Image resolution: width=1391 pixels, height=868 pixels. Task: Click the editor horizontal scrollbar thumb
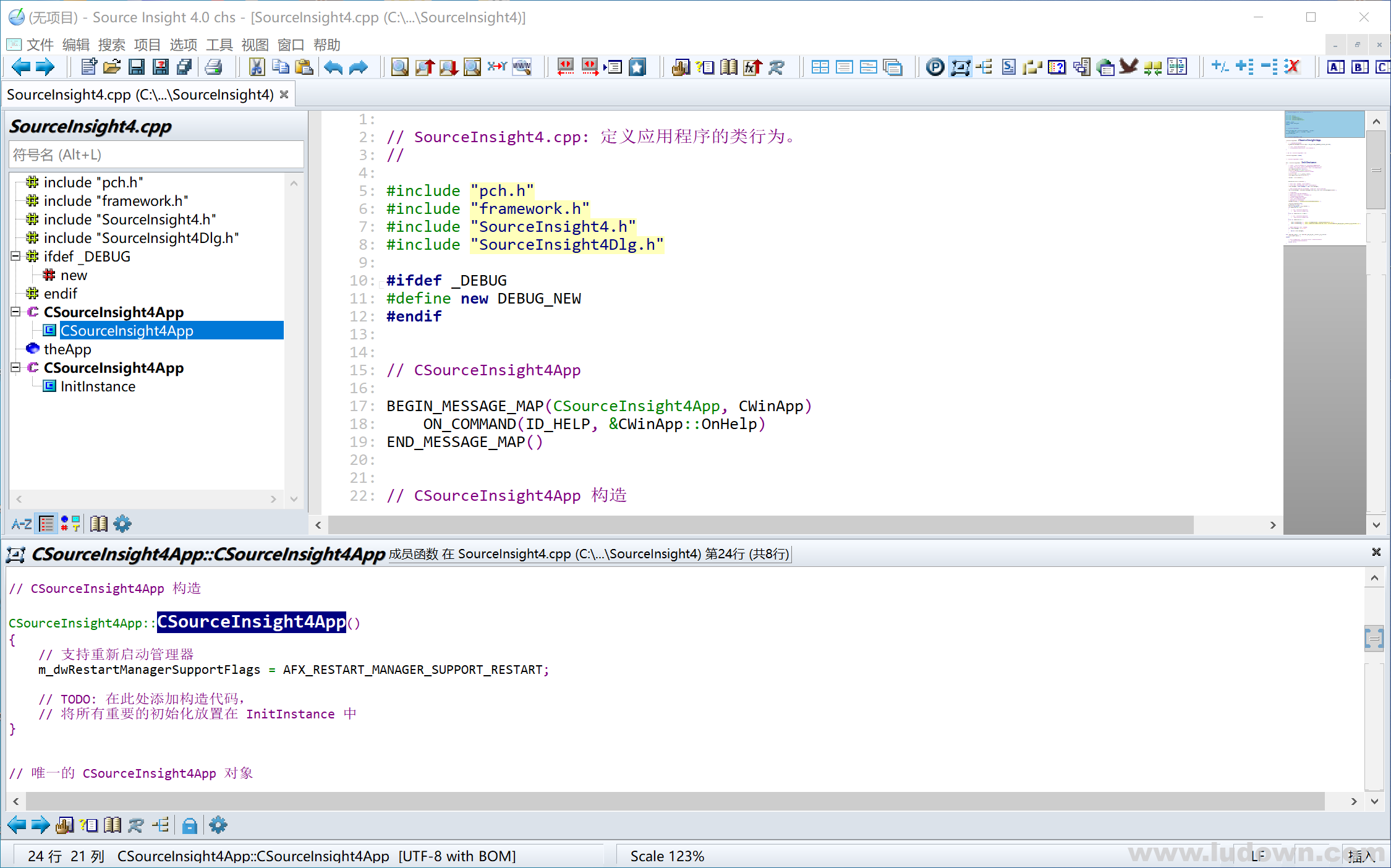coord(761,525)
